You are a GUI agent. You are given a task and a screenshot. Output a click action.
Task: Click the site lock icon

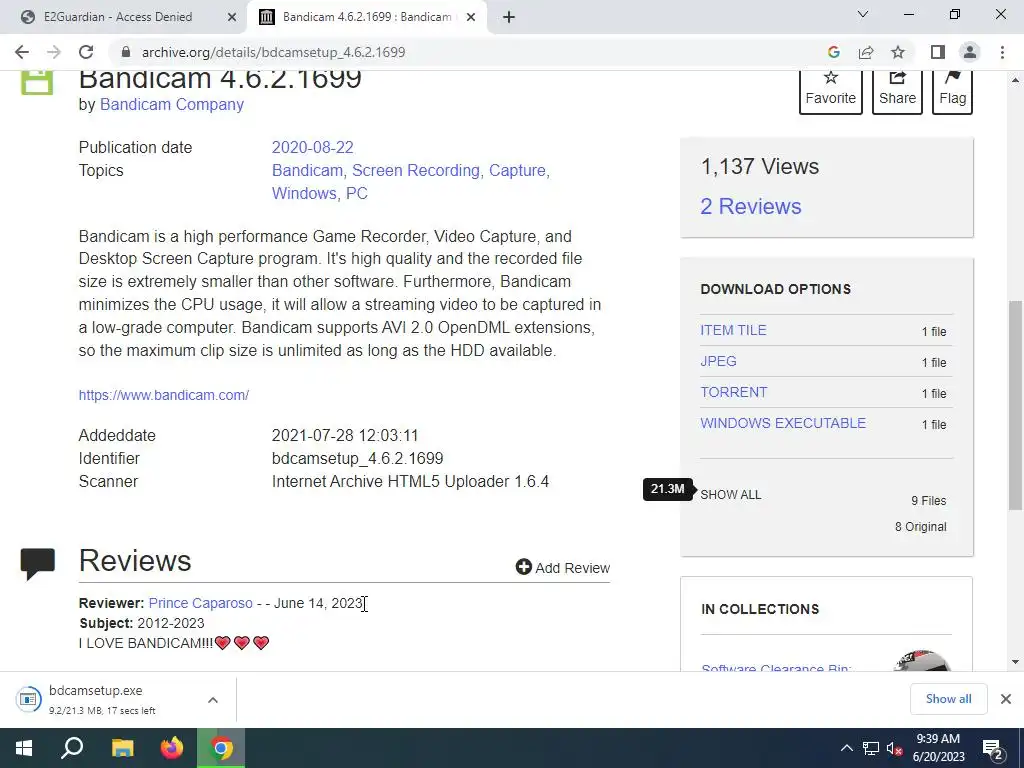tap(127, 52)
